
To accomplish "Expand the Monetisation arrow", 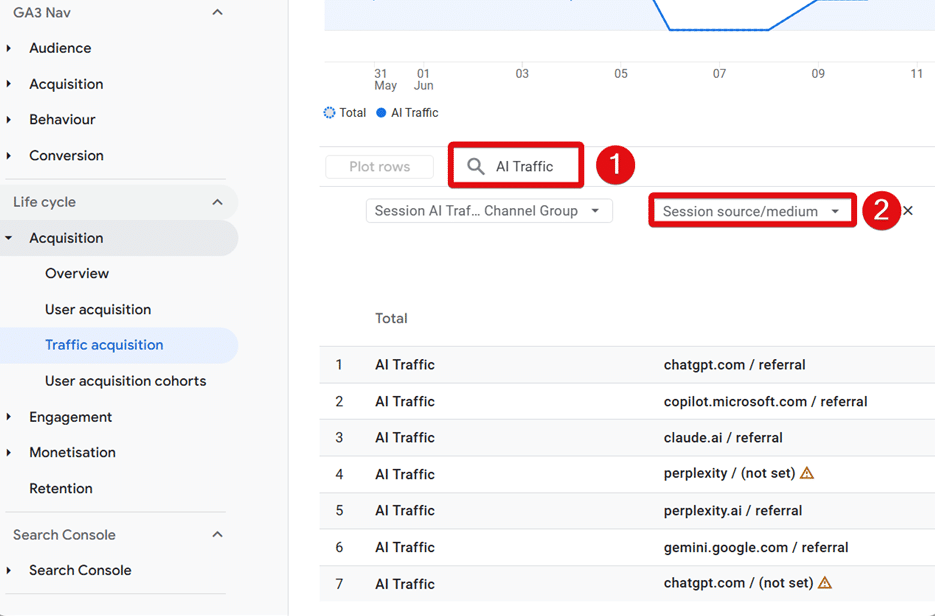I will [9, 453].
